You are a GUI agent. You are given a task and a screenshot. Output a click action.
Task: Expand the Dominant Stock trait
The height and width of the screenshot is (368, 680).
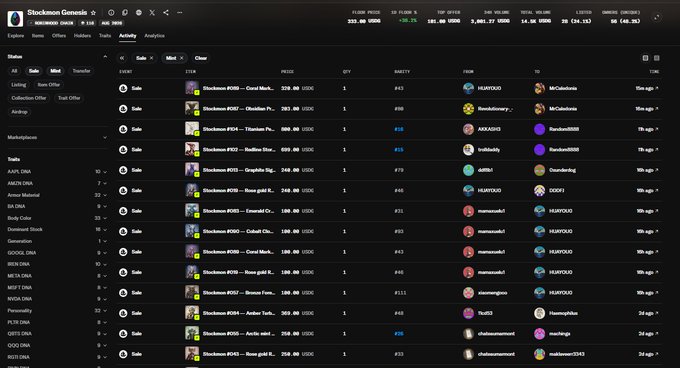coord(56,229)
